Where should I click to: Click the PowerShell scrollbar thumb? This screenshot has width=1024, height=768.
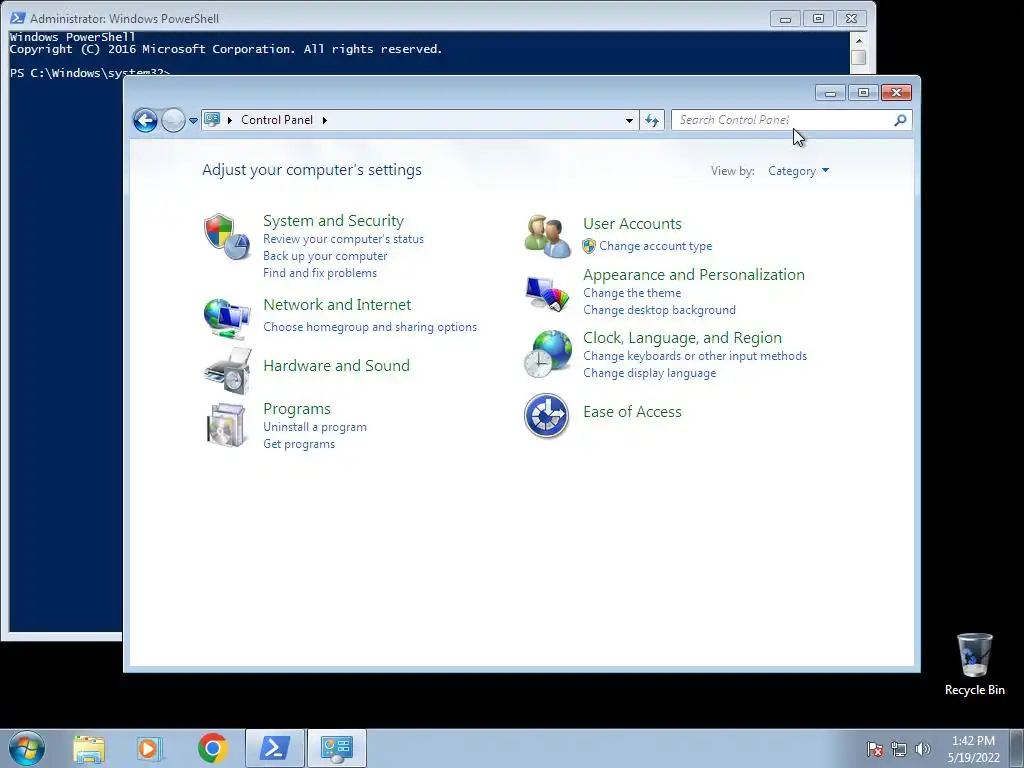[859, 57]
